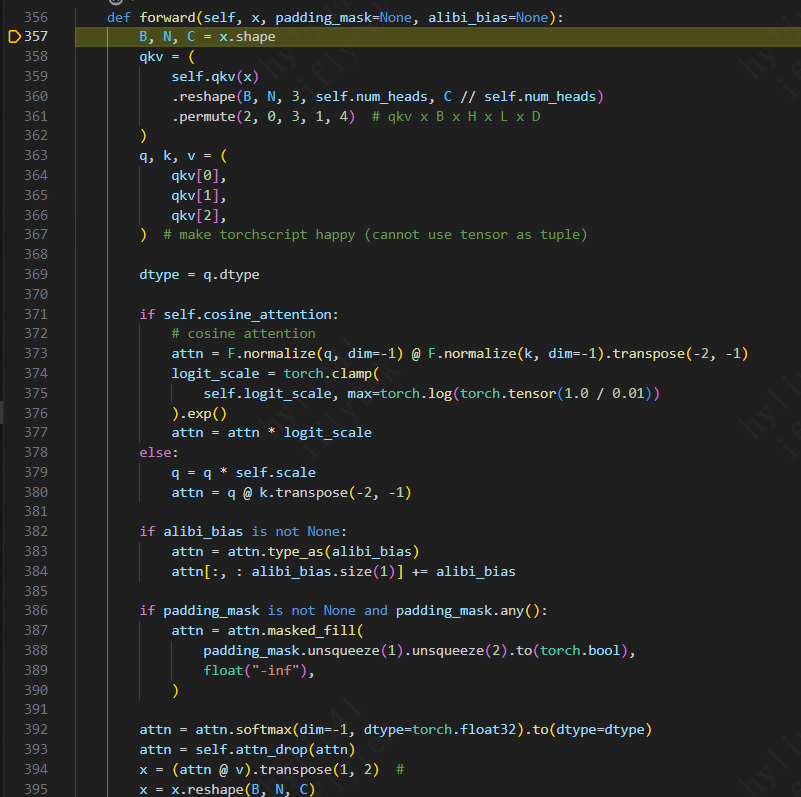Click 'float("-inf")' on line 389
The height and width of the screenshot is (797, 801).
255,671
